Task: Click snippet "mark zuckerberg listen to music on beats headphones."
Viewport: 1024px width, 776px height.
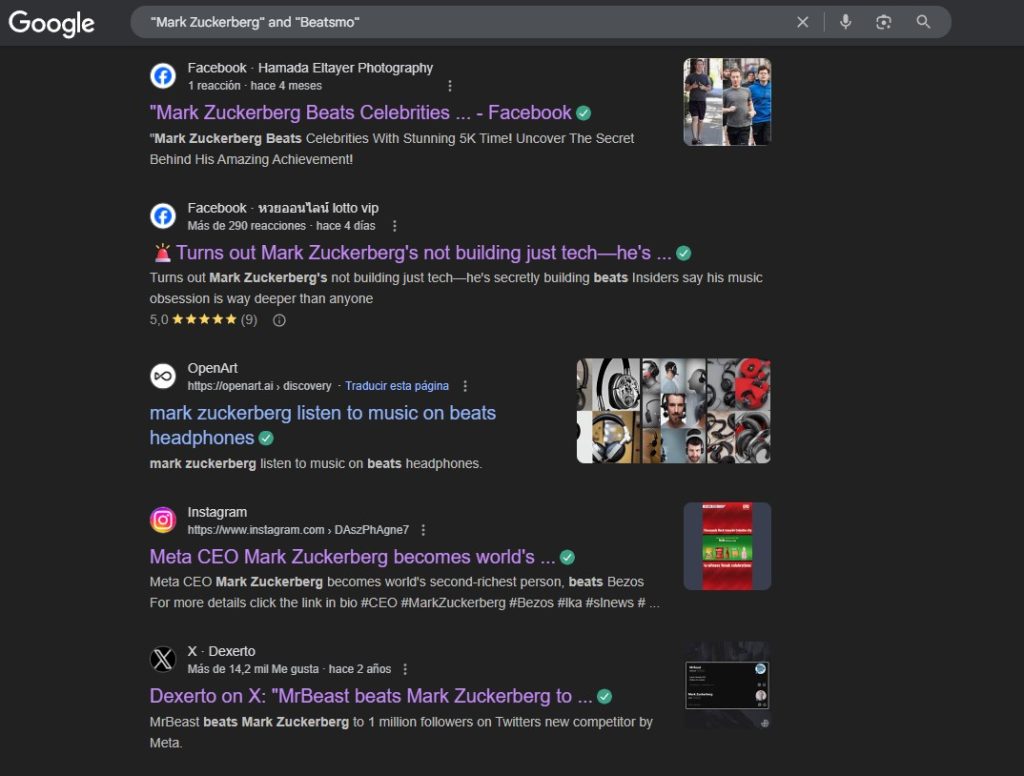Action: coord(315,463)
